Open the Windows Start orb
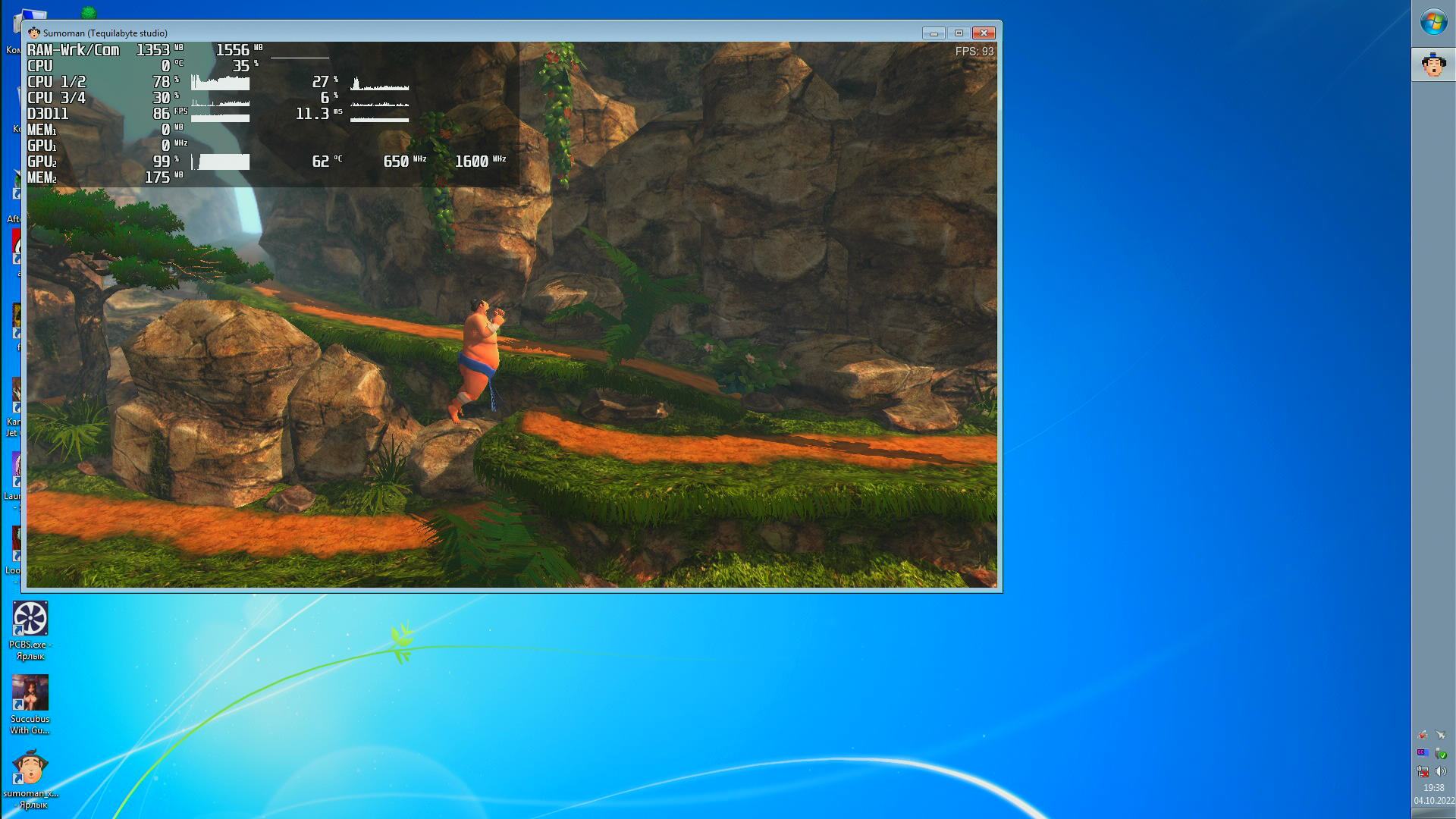Viewport: 1456px width, 819px height. click(x=1433, y=21)
